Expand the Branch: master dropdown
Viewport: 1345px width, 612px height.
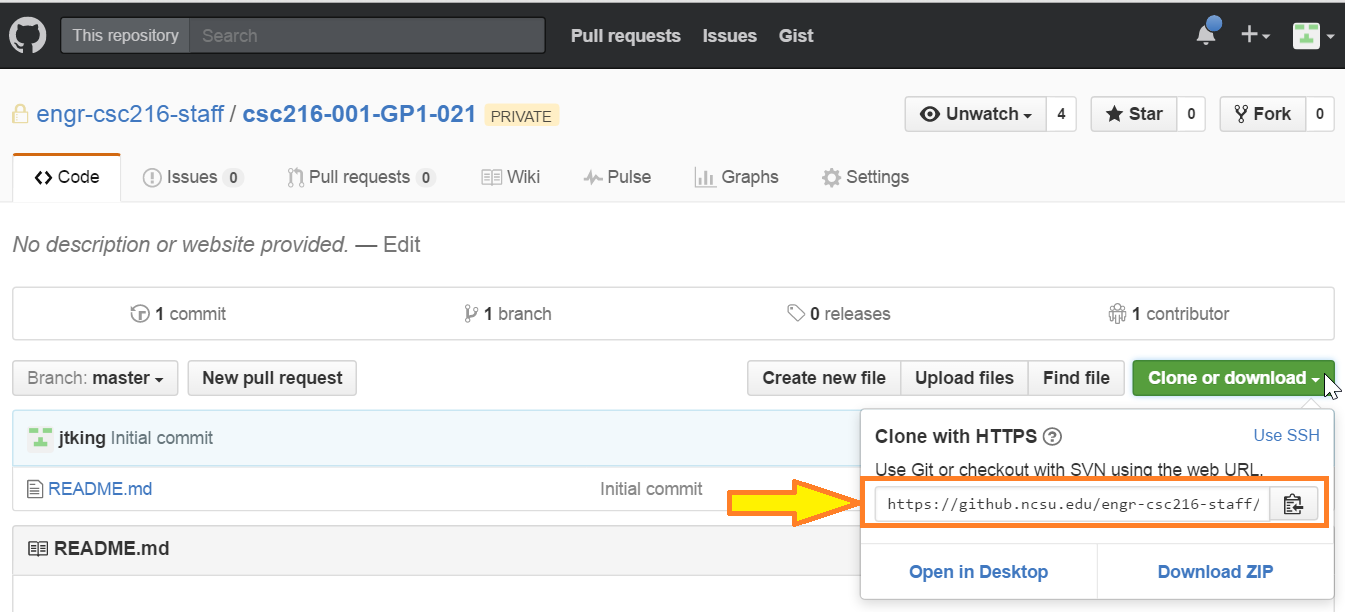(x=94, y=378)
